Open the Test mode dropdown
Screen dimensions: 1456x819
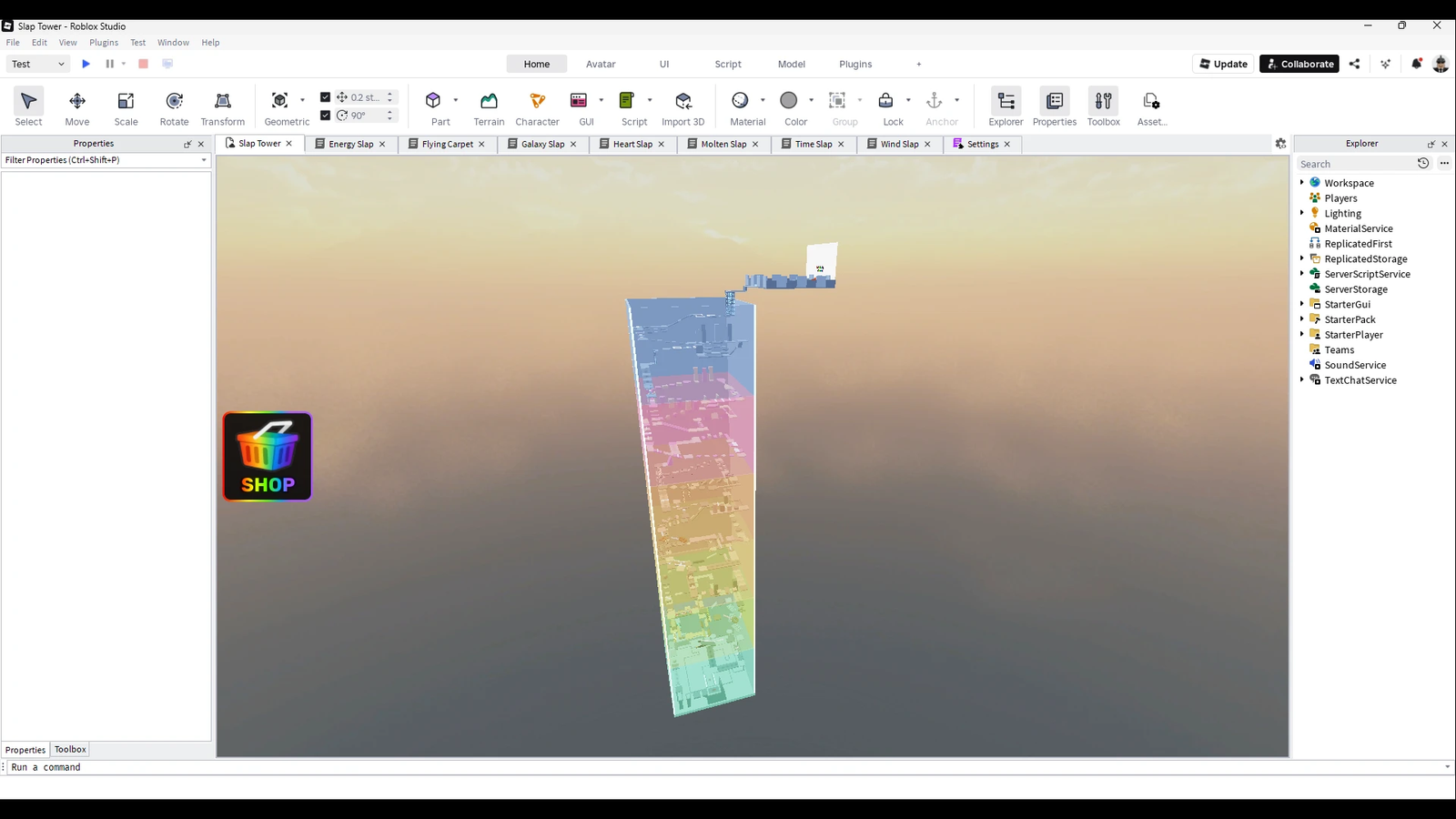[38, 64]
